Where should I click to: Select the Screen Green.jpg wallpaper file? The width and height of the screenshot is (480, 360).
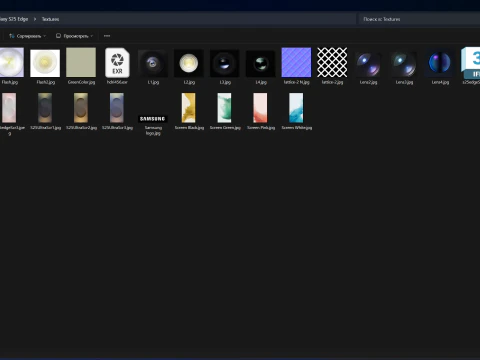click(x=225, y=111)
